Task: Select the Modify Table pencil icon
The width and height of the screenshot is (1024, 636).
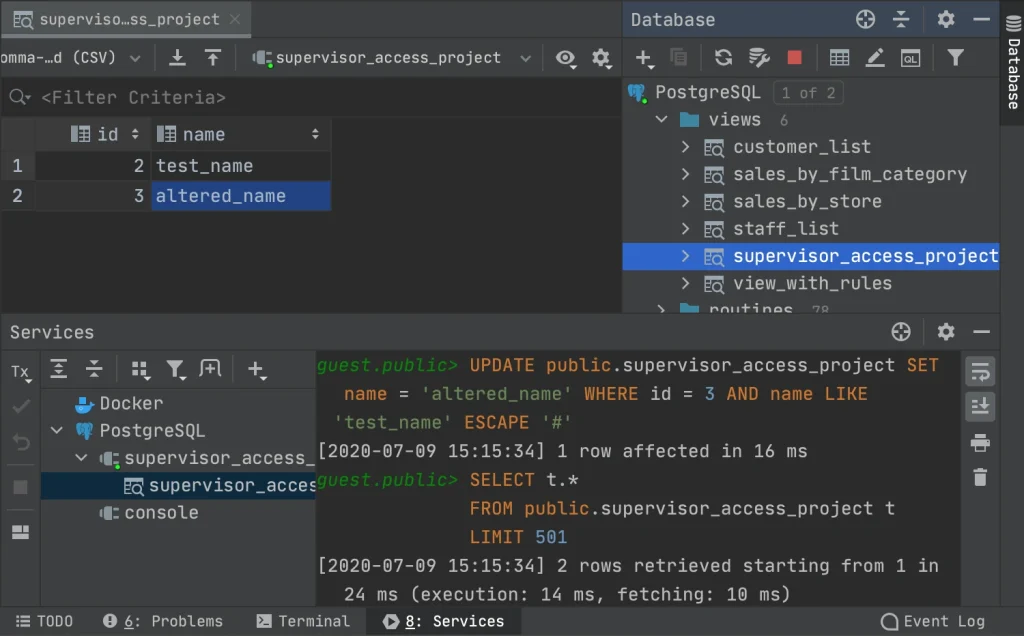Action: click(874, 57)
